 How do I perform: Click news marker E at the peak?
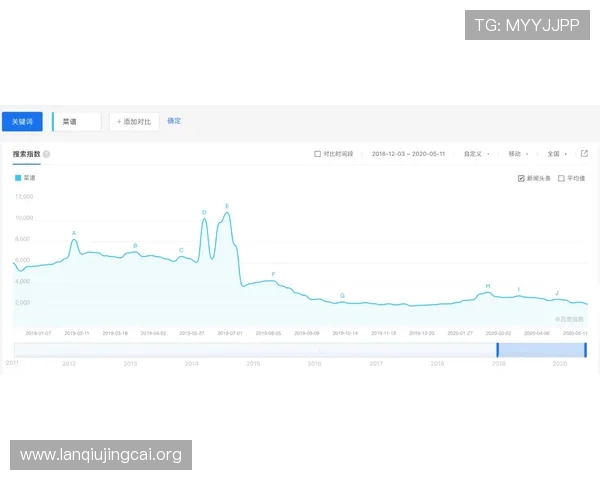coord(227,206)
